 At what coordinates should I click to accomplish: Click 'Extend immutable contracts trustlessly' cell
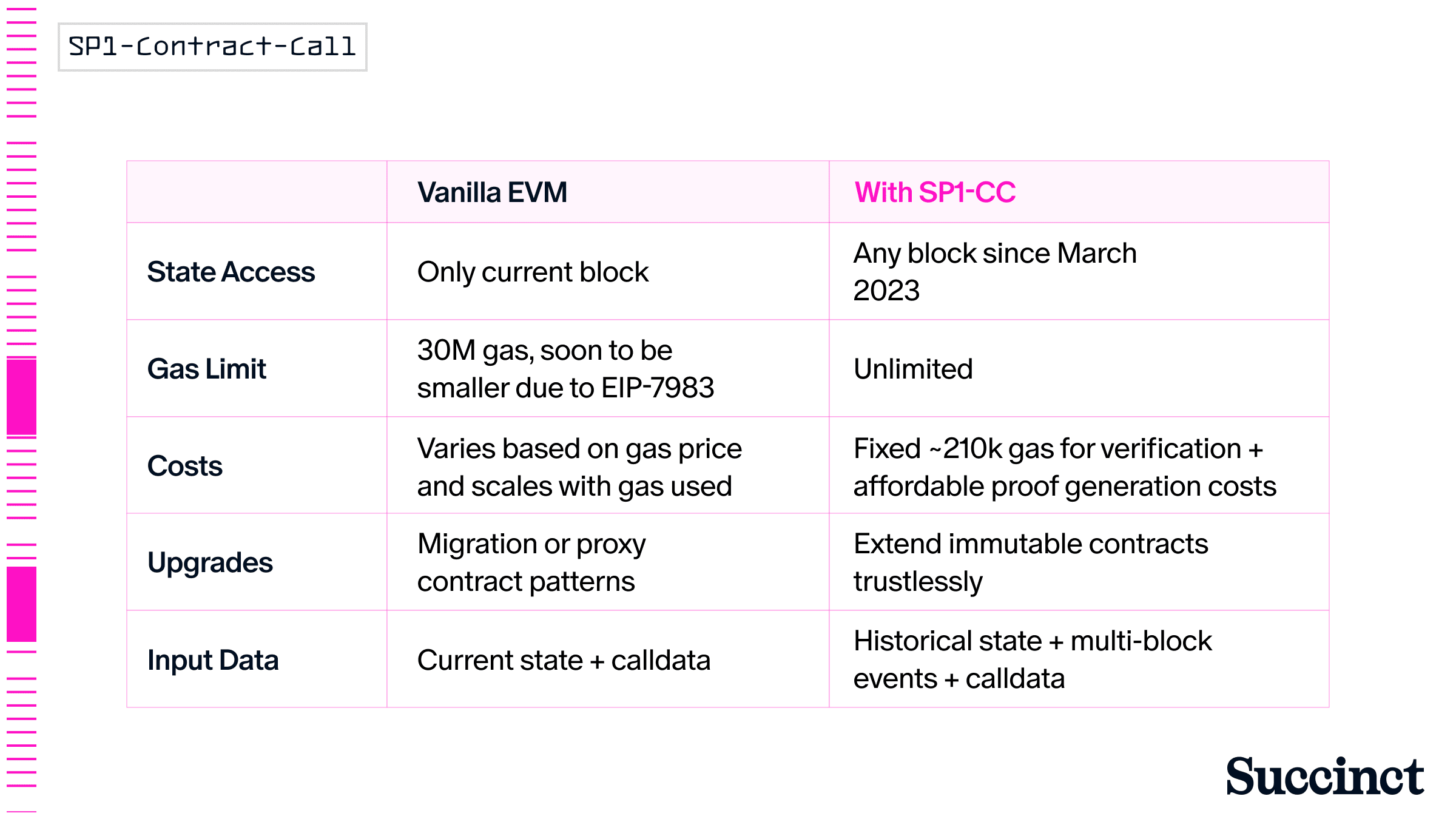tap(1030, 562)
